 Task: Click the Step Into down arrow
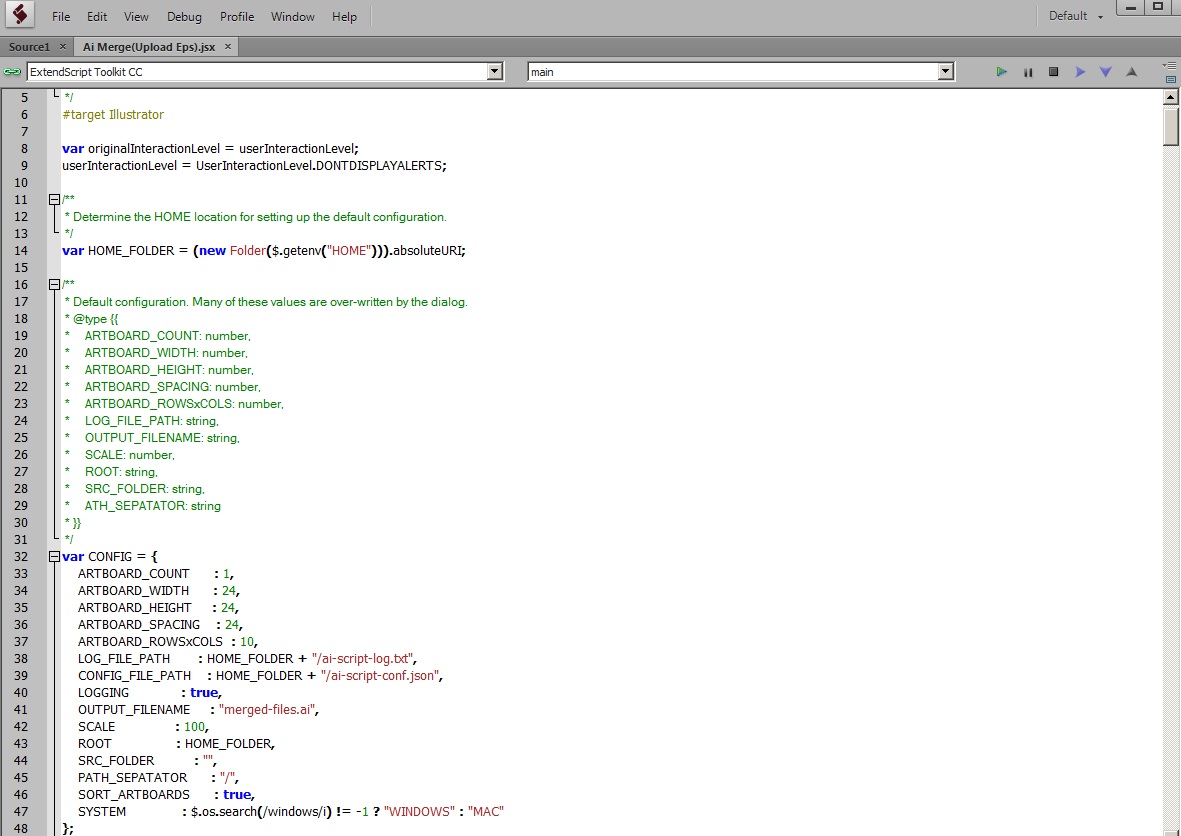[1105, 72]
